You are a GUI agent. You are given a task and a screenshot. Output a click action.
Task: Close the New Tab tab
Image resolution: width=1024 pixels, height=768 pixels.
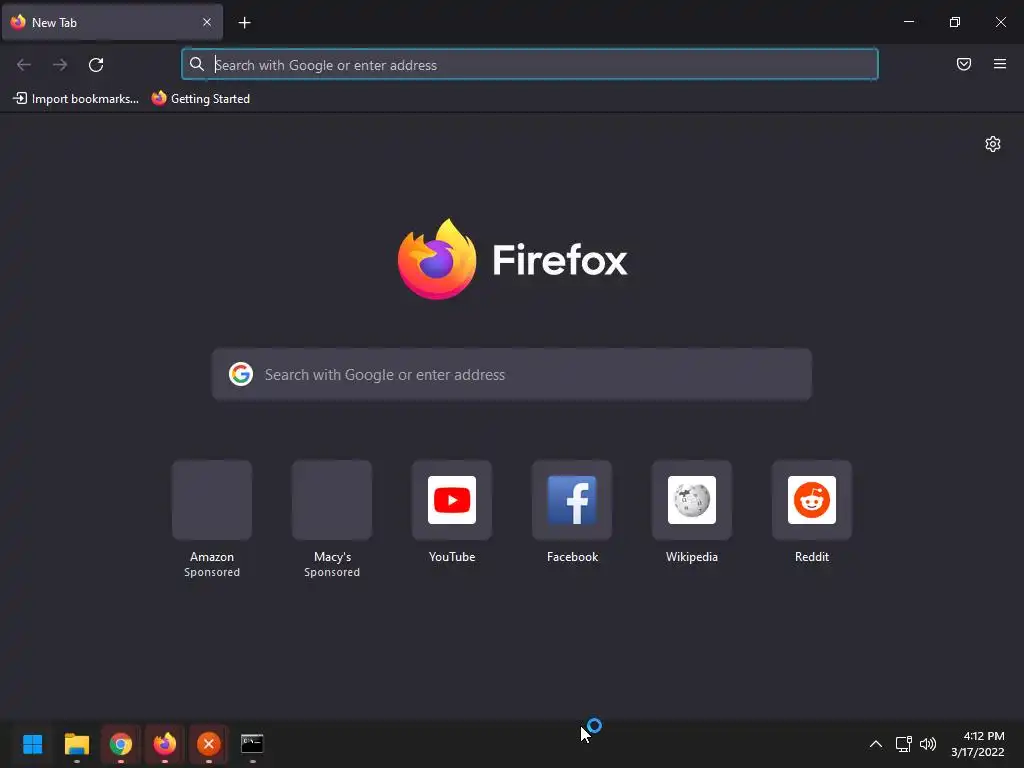click(206, 22)
